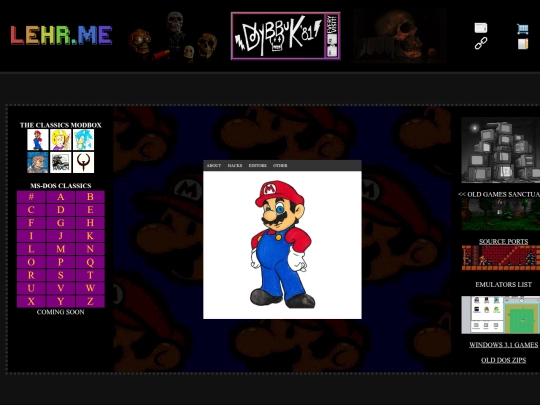Screen dimensions: 540x405
Task: Open the HACKS menu item
Action: coord(235,166)
